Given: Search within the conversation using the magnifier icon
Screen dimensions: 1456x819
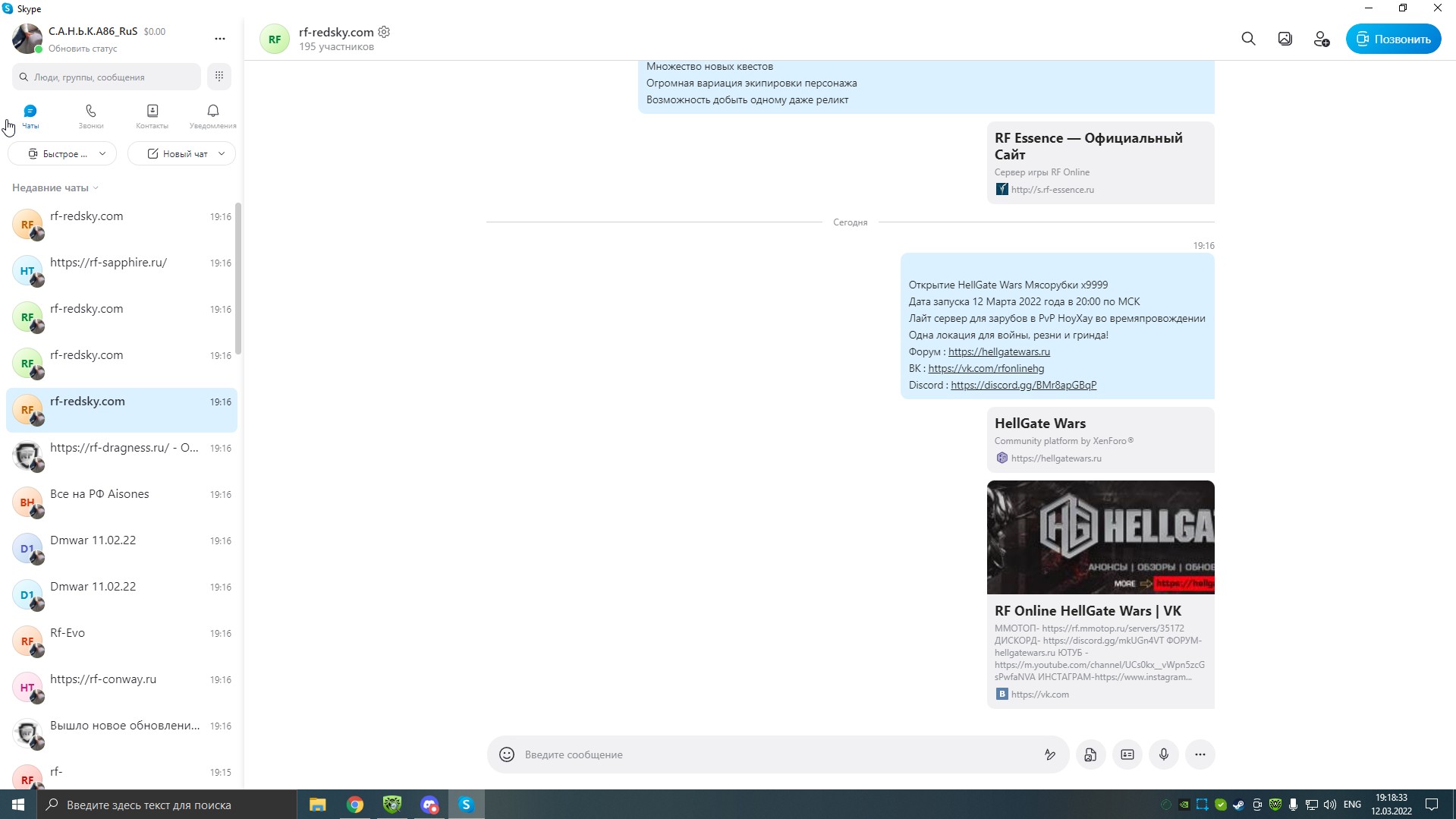Looking at the screenshot, I should (x=1248, y=39).
